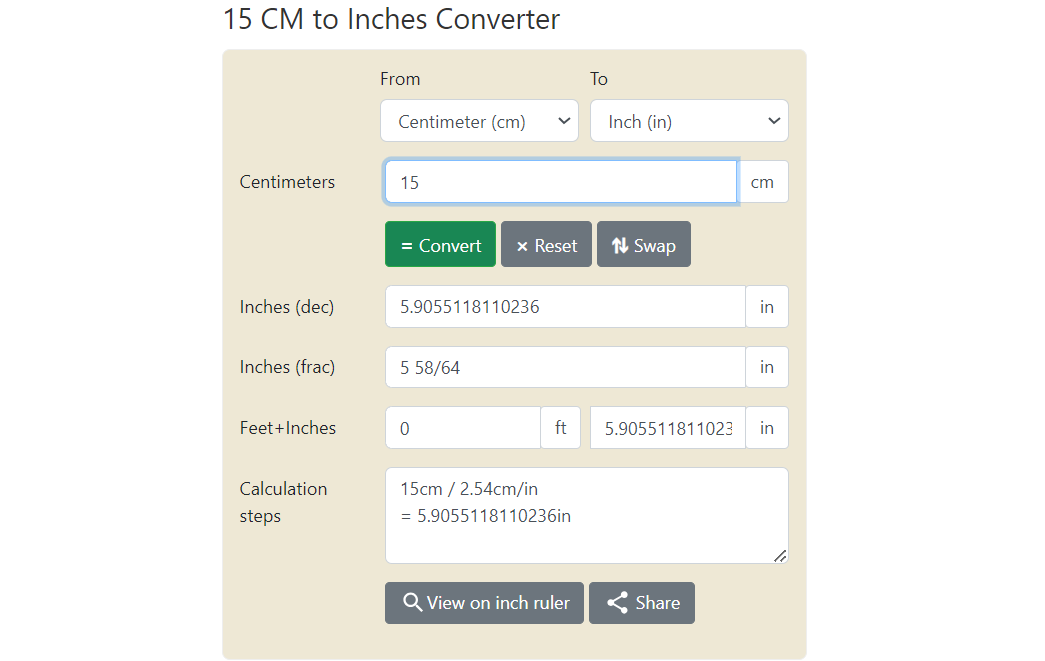Click the green Convert button

point(441,245)
